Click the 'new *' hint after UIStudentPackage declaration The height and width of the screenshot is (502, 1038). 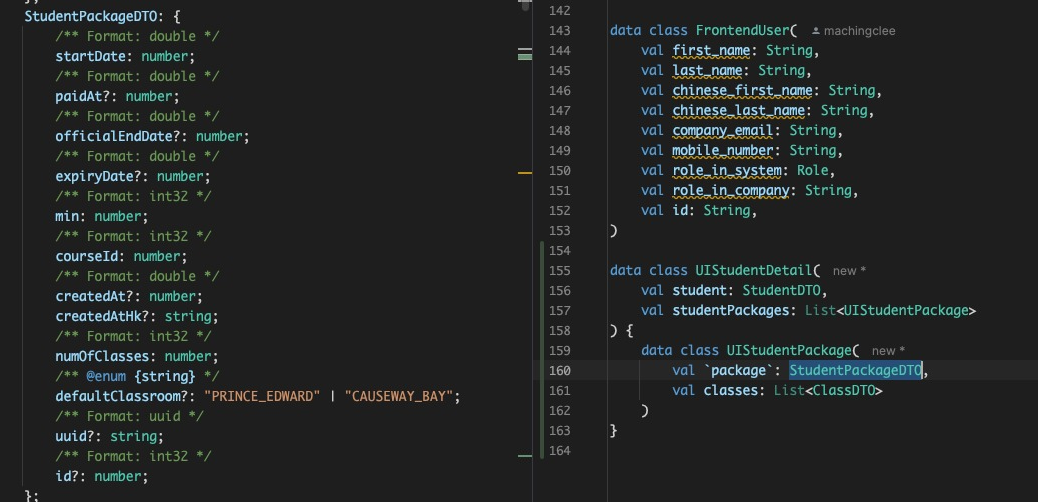click(x=888, y=351)
